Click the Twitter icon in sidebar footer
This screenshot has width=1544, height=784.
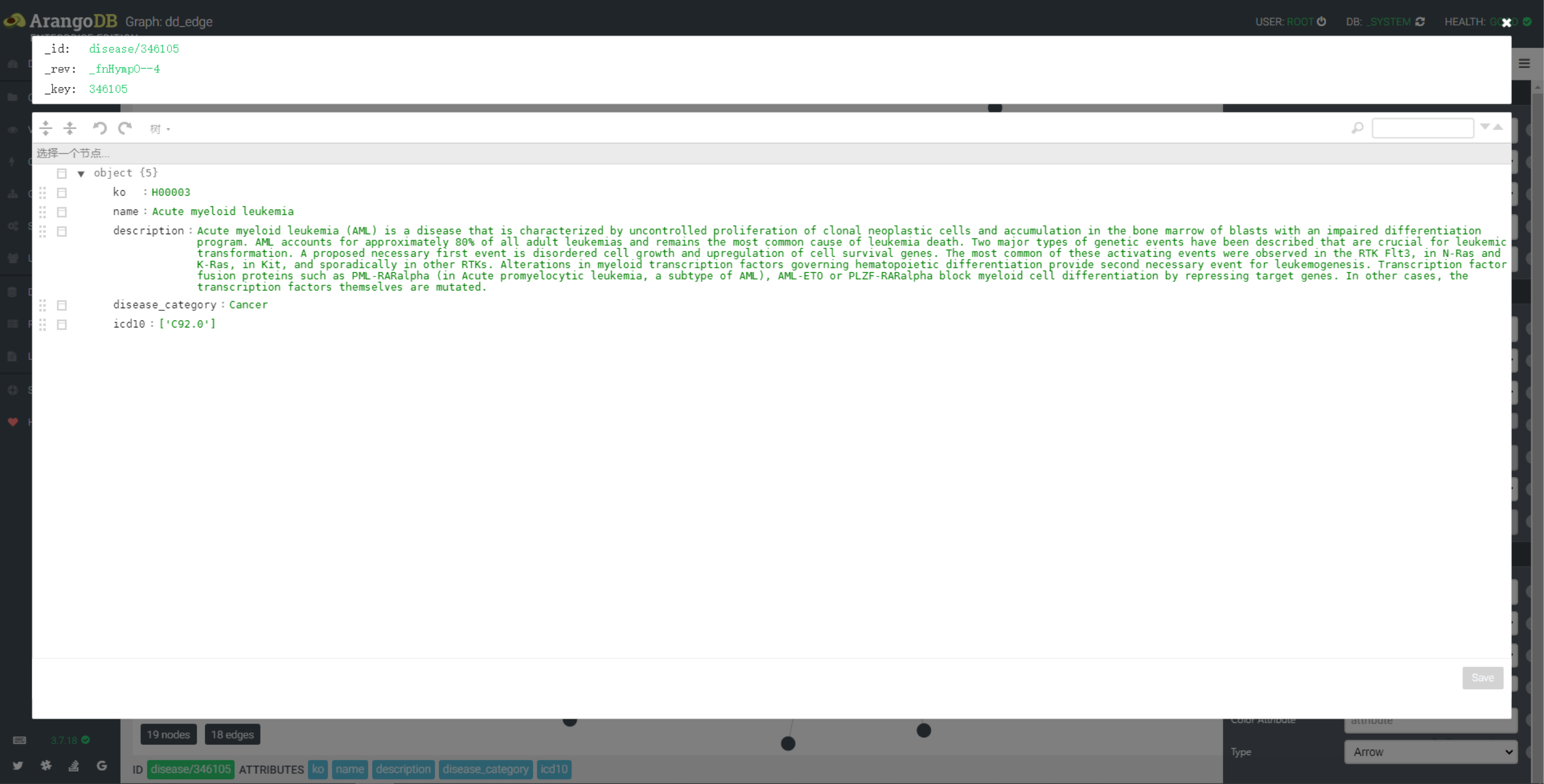click(x=17, y=765)
